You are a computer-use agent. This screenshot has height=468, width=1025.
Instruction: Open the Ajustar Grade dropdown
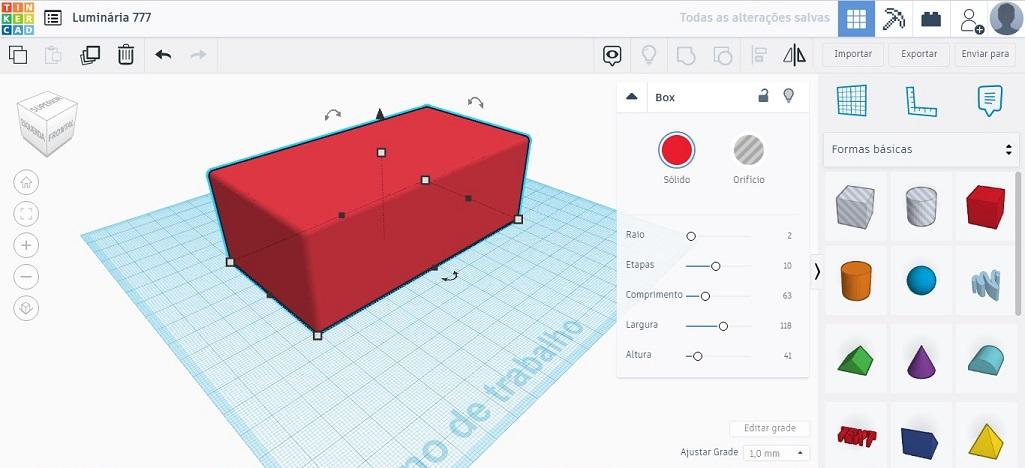pos(776,453)
